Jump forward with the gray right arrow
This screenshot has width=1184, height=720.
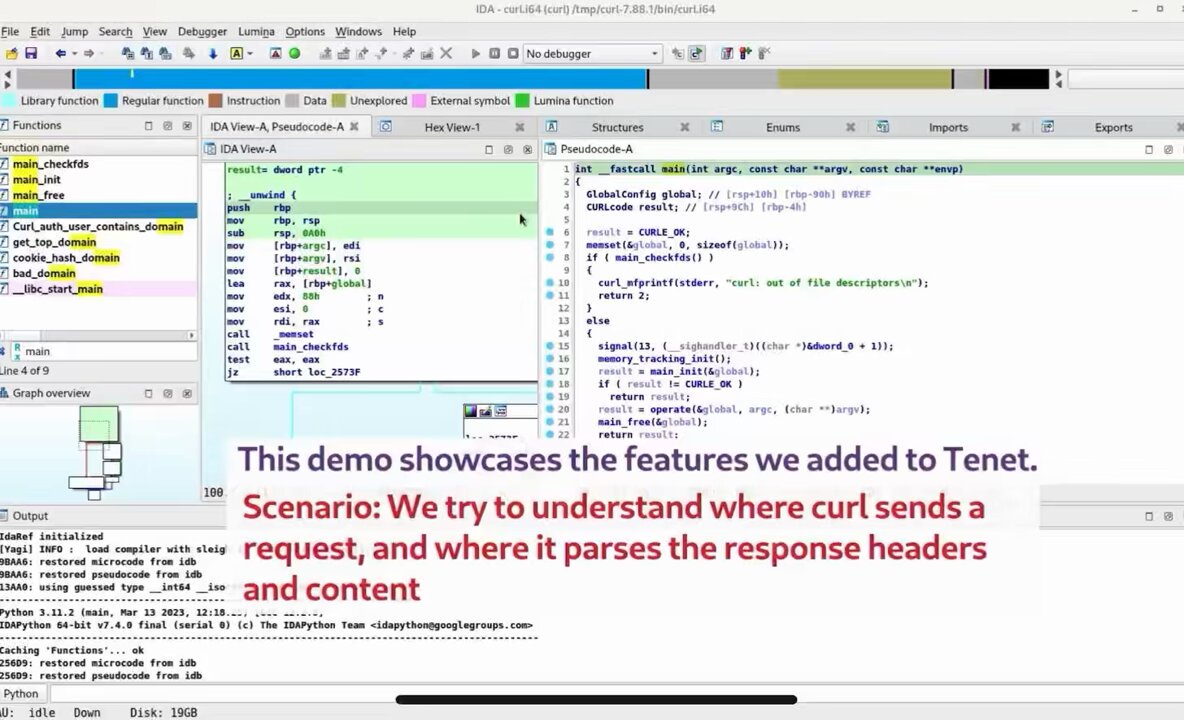pos(88,54)
